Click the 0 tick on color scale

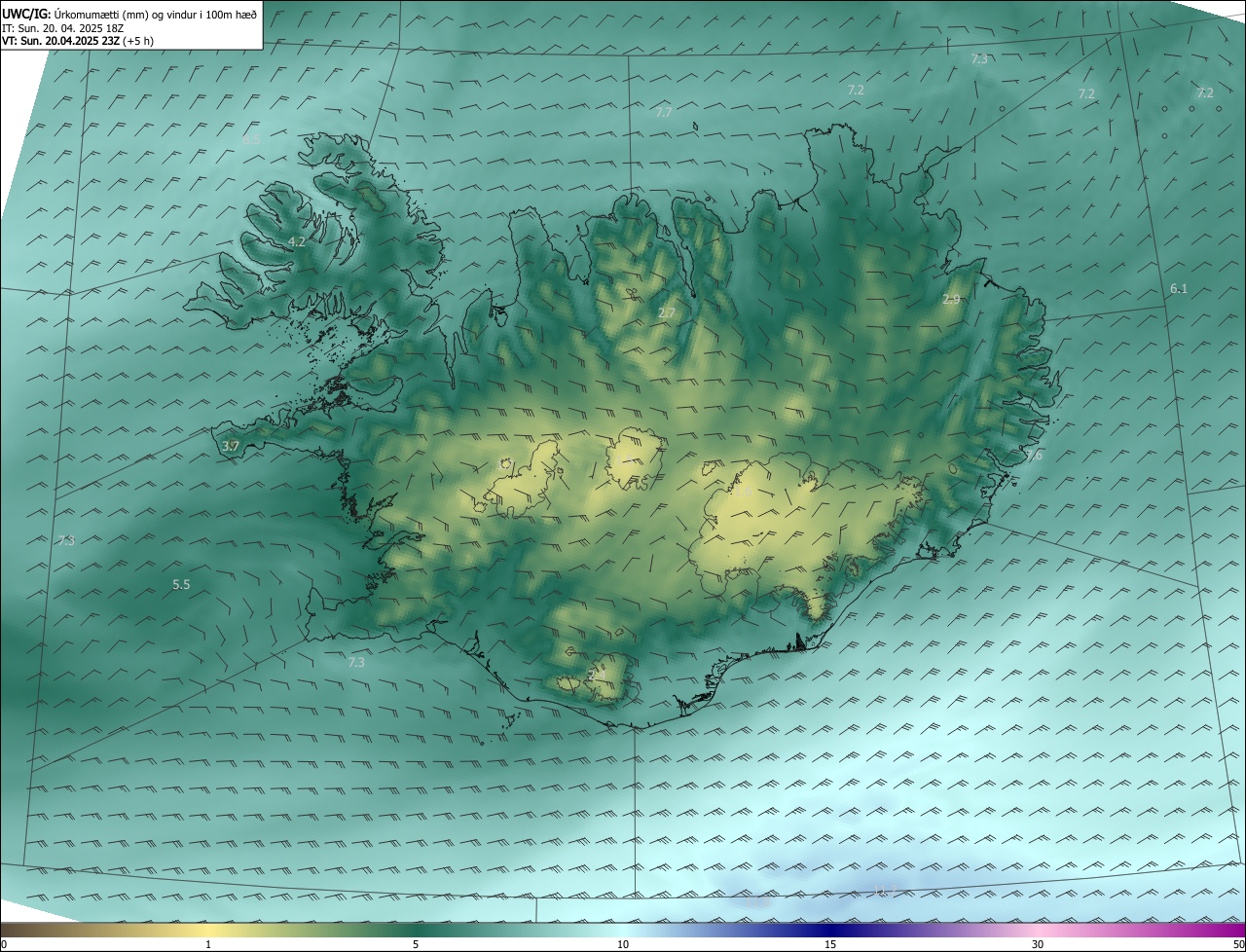[4, 945]
